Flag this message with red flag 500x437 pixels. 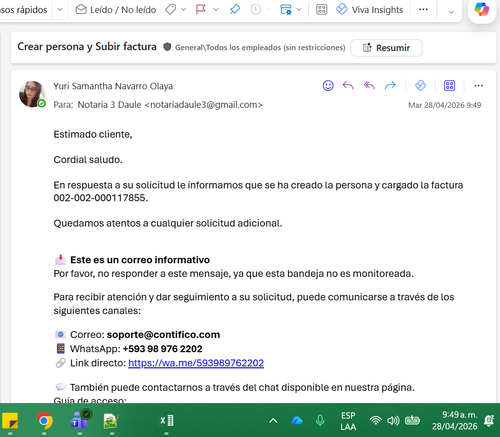tap(200, 10)
